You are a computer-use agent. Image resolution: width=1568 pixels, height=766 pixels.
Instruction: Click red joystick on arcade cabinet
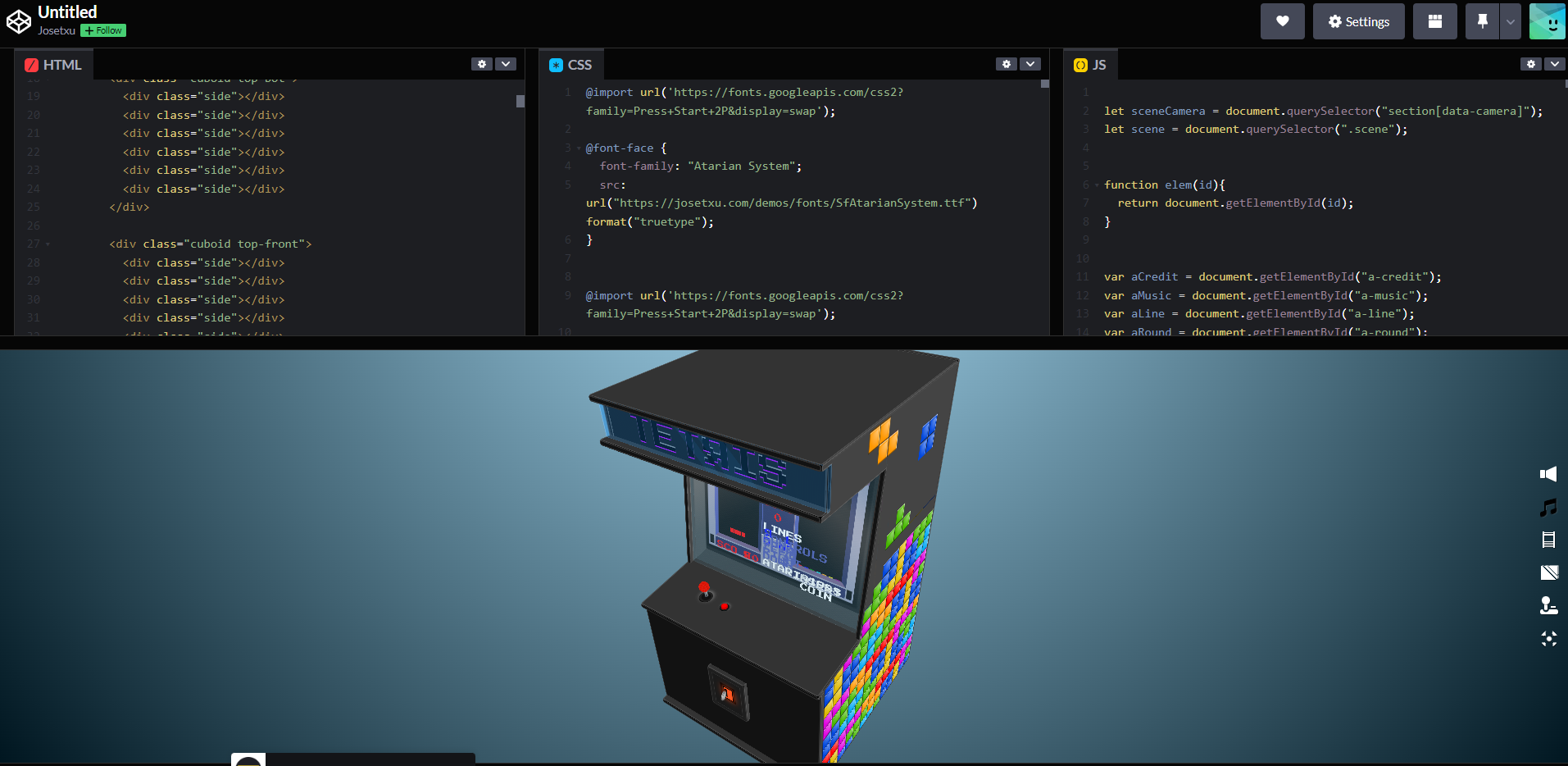tap(704, 590)
